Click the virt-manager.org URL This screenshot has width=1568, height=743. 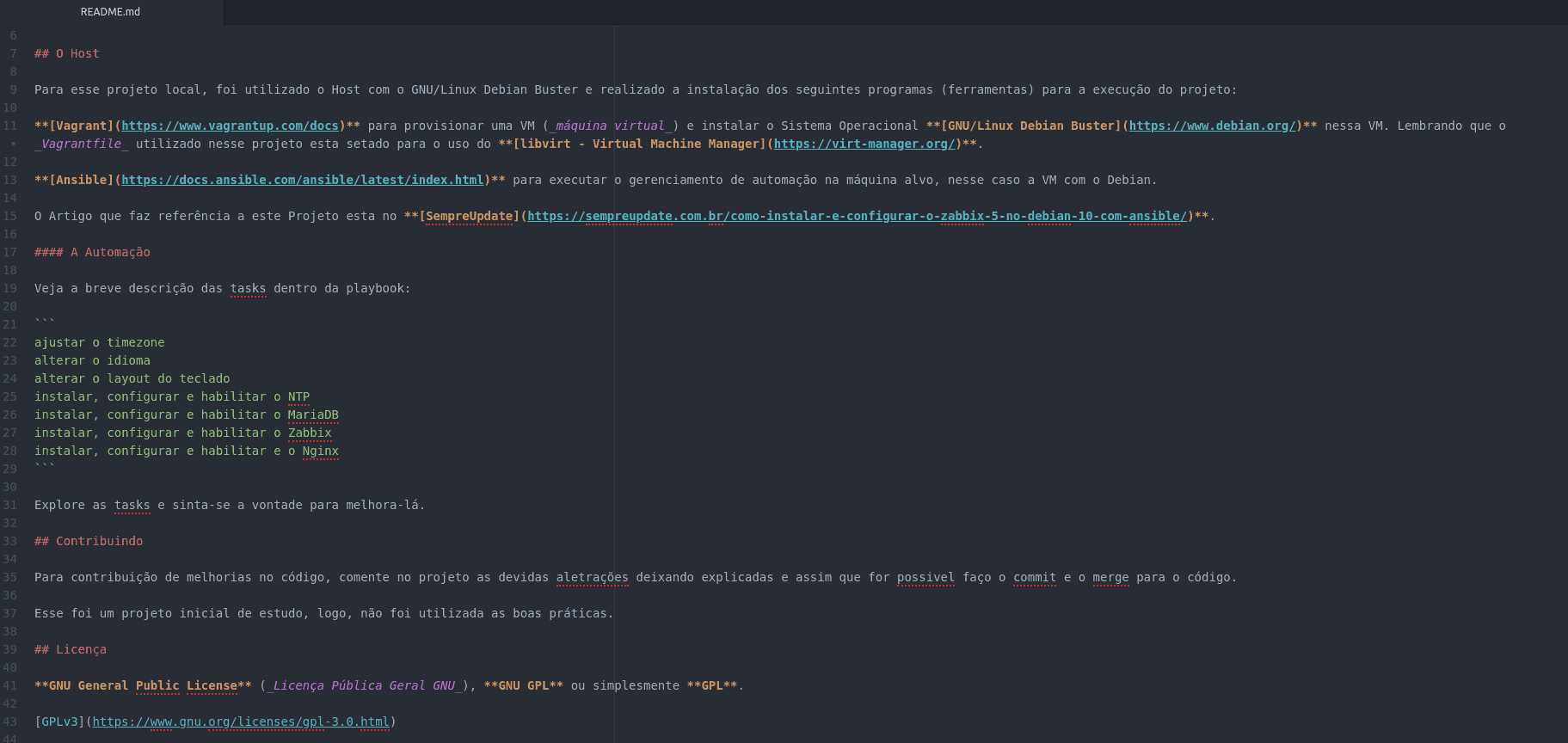click(x=864, y=144)
